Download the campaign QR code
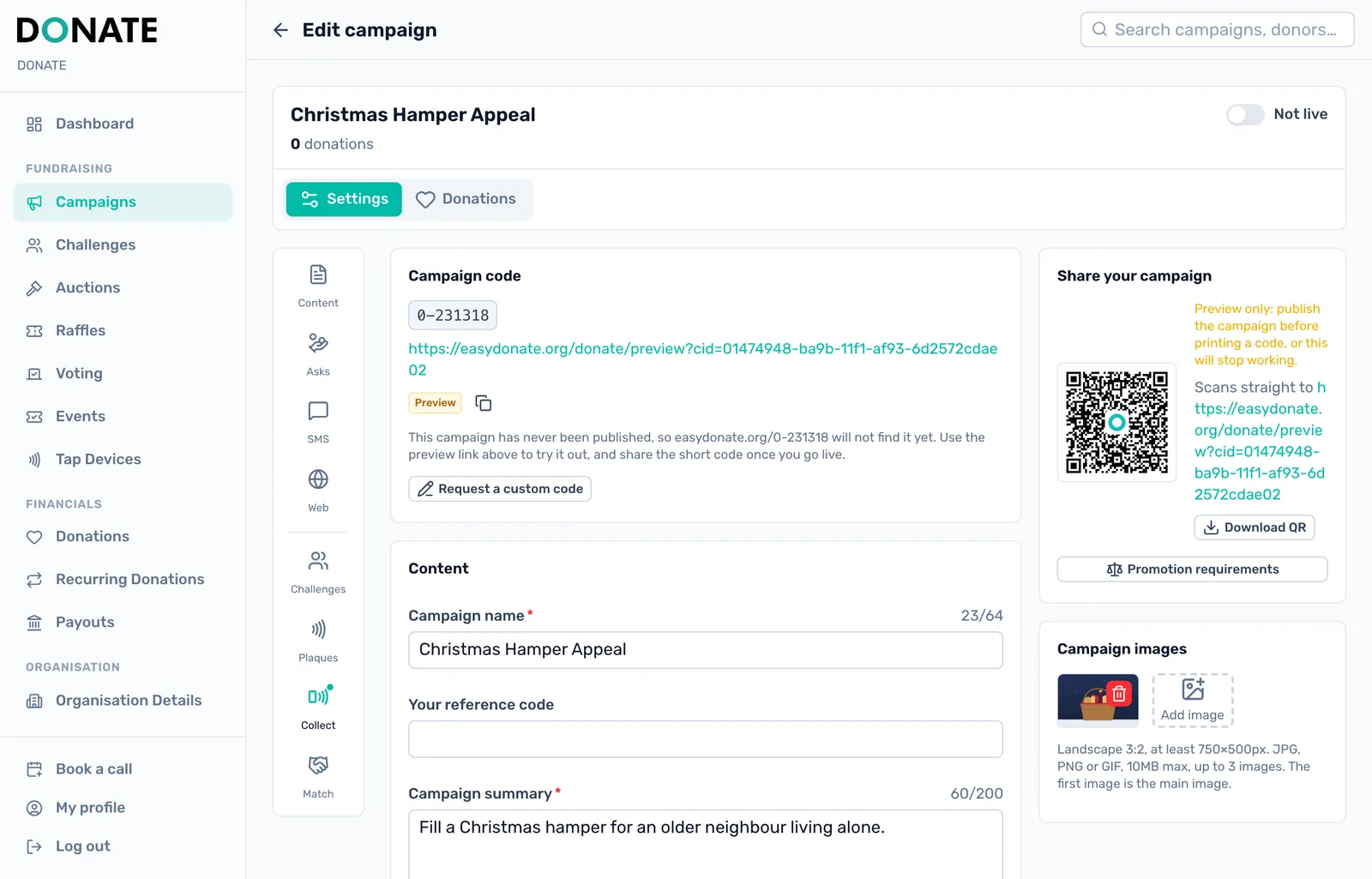The height and width of the screenshot is (879, 1372). (1255, 527)
